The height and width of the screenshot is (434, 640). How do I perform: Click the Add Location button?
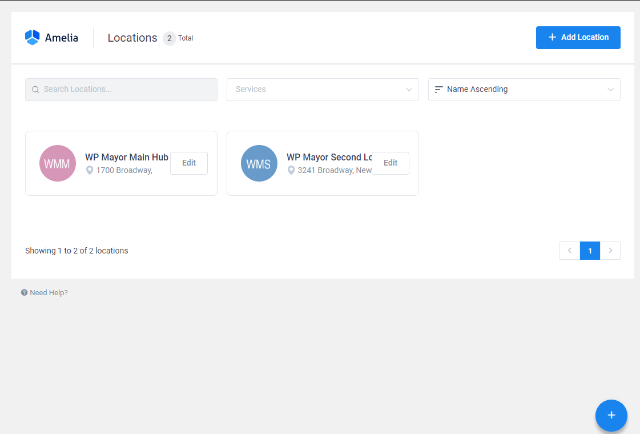click(578, 37)
